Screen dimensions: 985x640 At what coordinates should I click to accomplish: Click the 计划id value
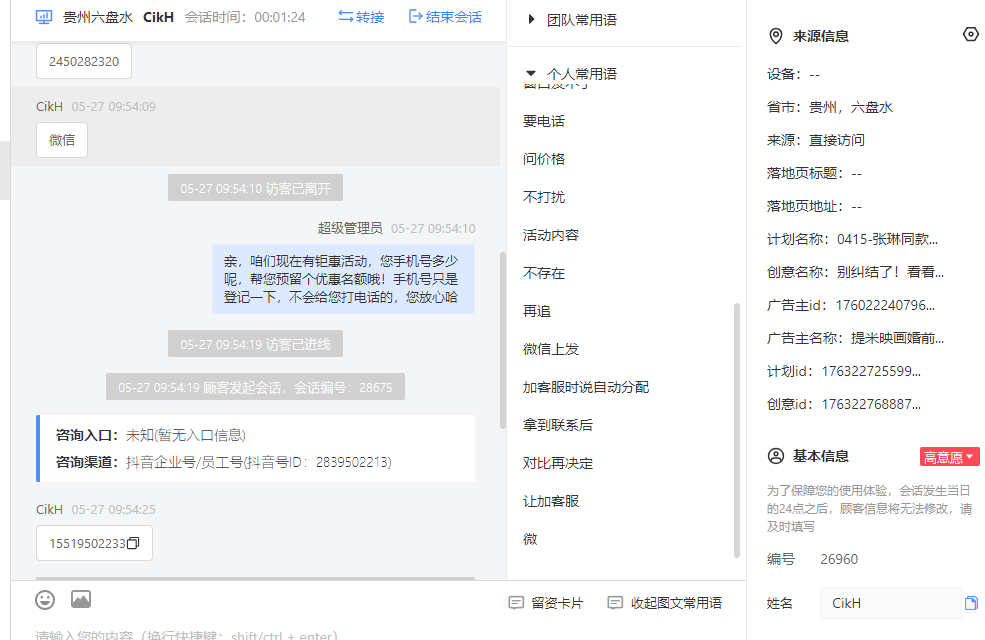871,371
